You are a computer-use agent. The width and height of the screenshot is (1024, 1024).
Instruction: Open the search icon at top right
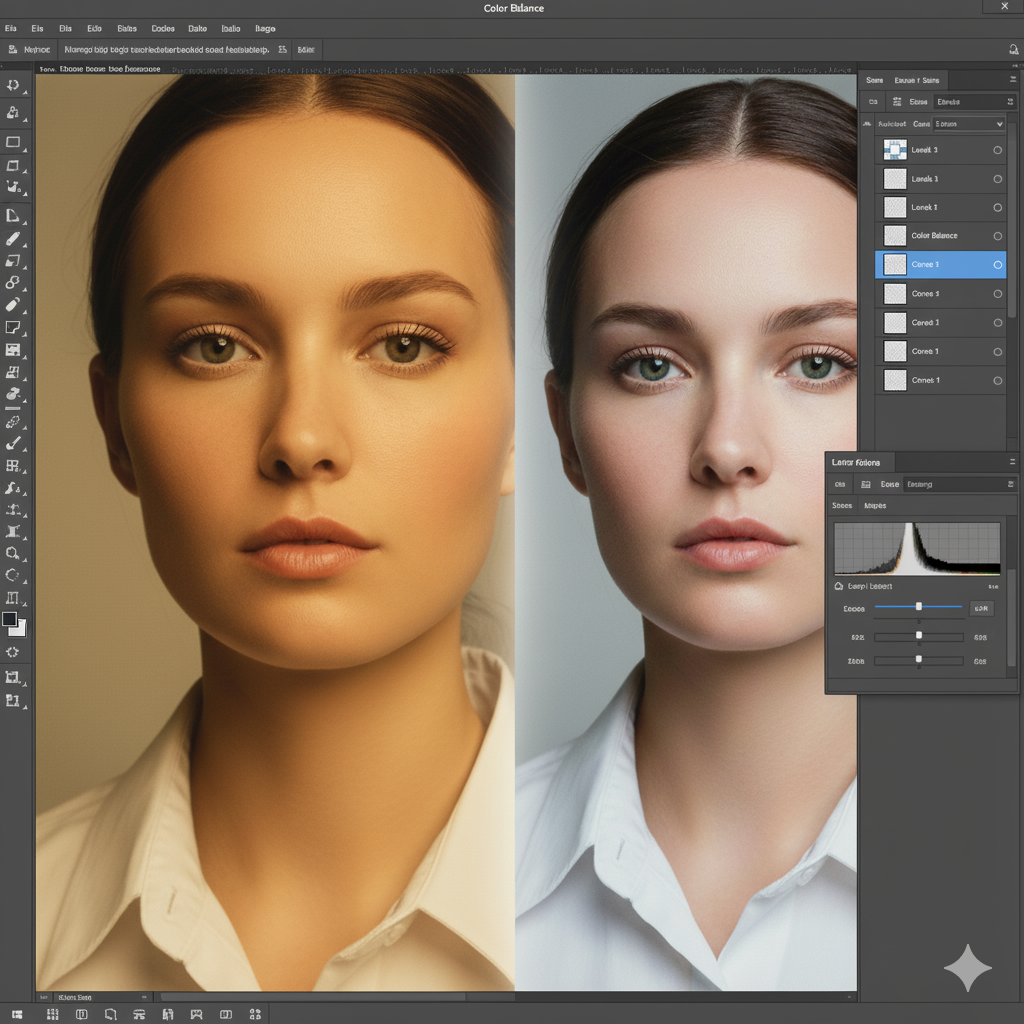[x=1013, y=49]
